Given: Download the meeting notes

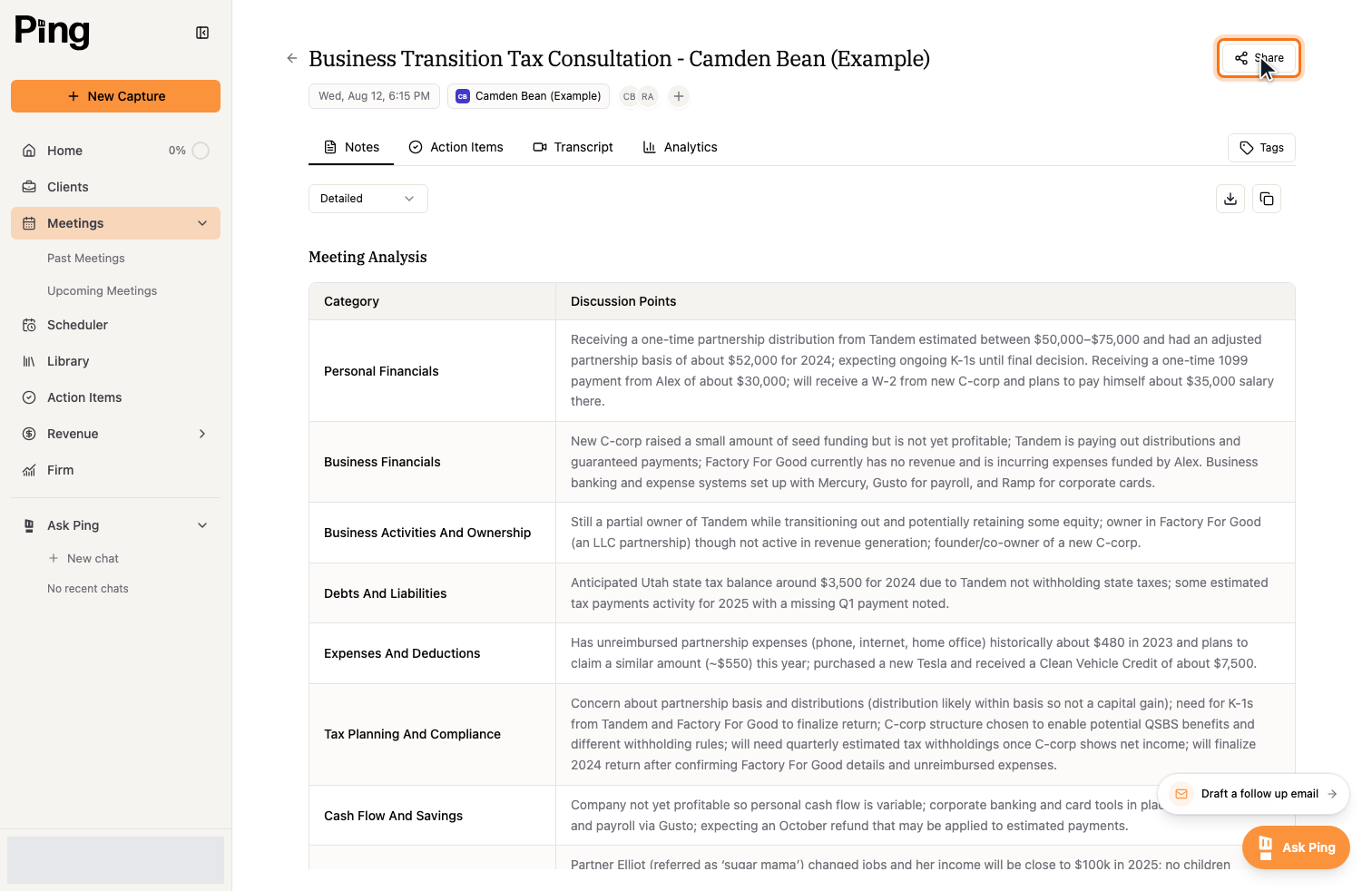Looking at the screenshot, I should point(1230,199).
